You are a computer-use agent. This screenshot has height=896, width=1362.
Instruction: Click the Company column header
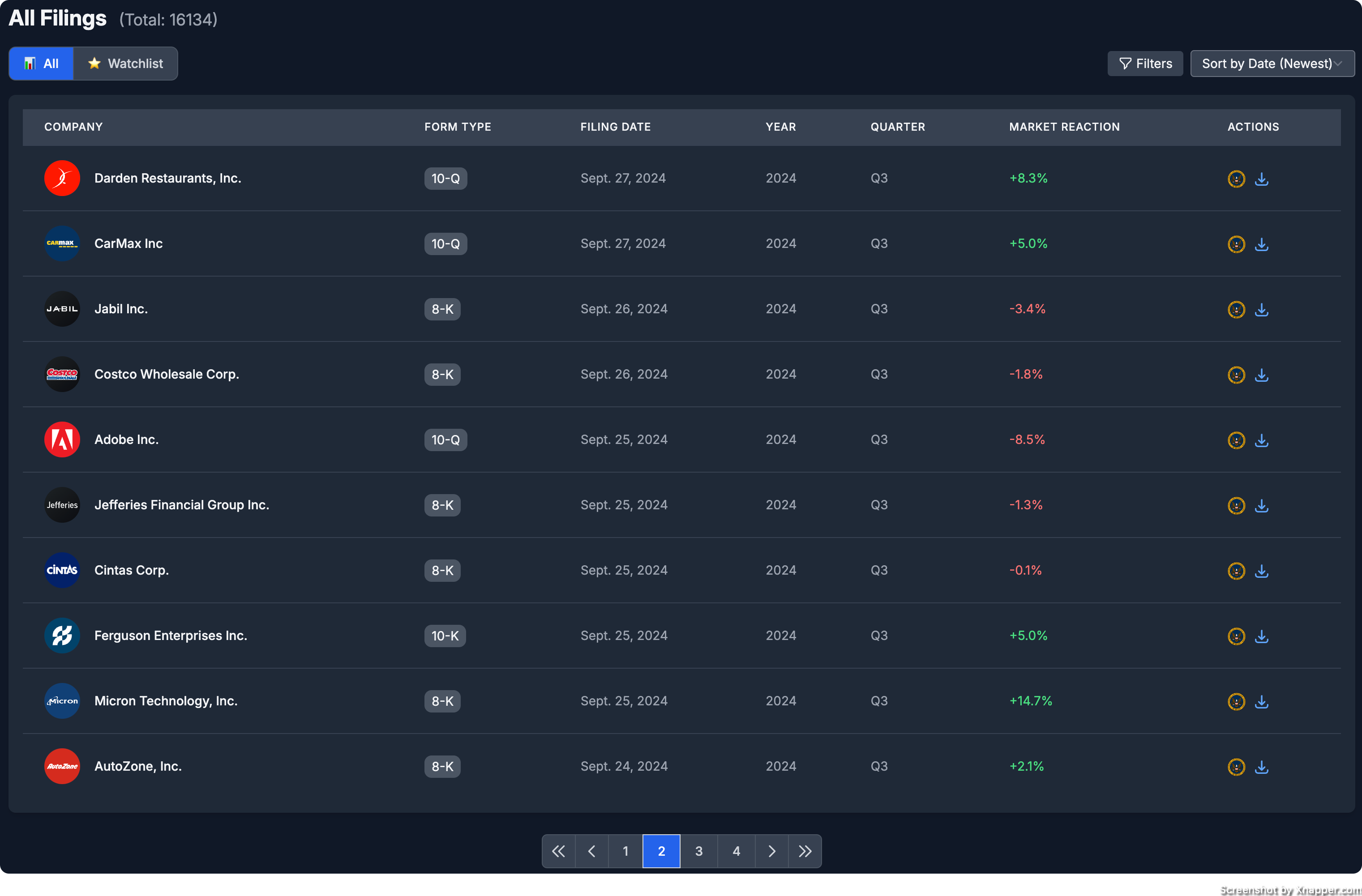point(73,127)
